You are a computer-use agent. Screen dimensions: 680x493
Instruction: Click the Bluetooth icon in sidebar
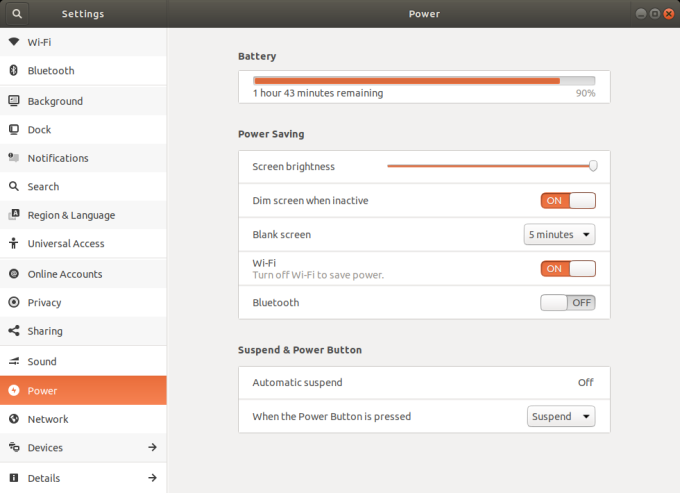pyautogui.click(x=14, y=71)
